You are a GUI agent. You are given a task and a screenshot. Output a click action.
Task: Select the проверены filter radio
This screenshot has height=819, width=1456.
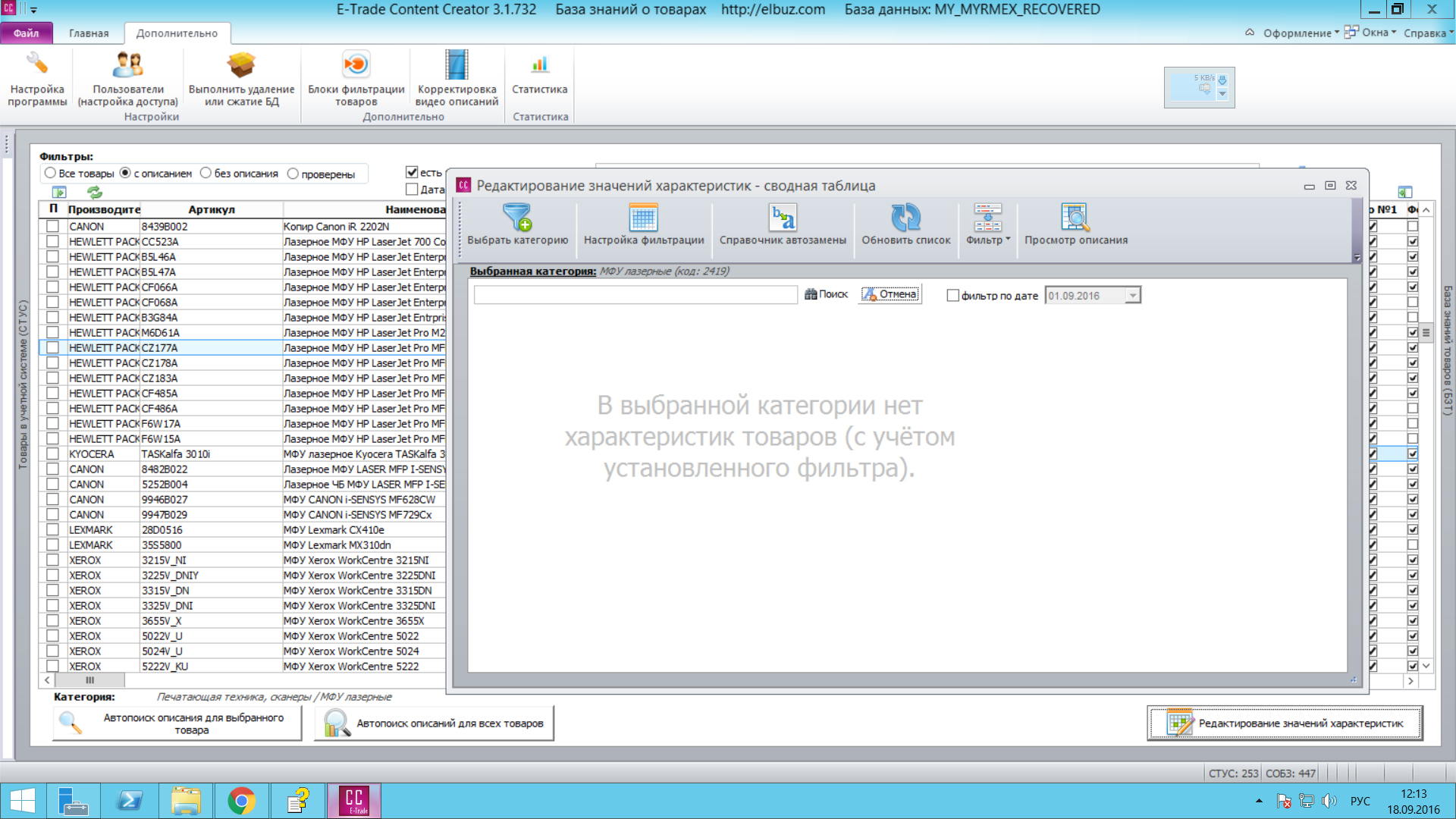click(x=293, y=174)
